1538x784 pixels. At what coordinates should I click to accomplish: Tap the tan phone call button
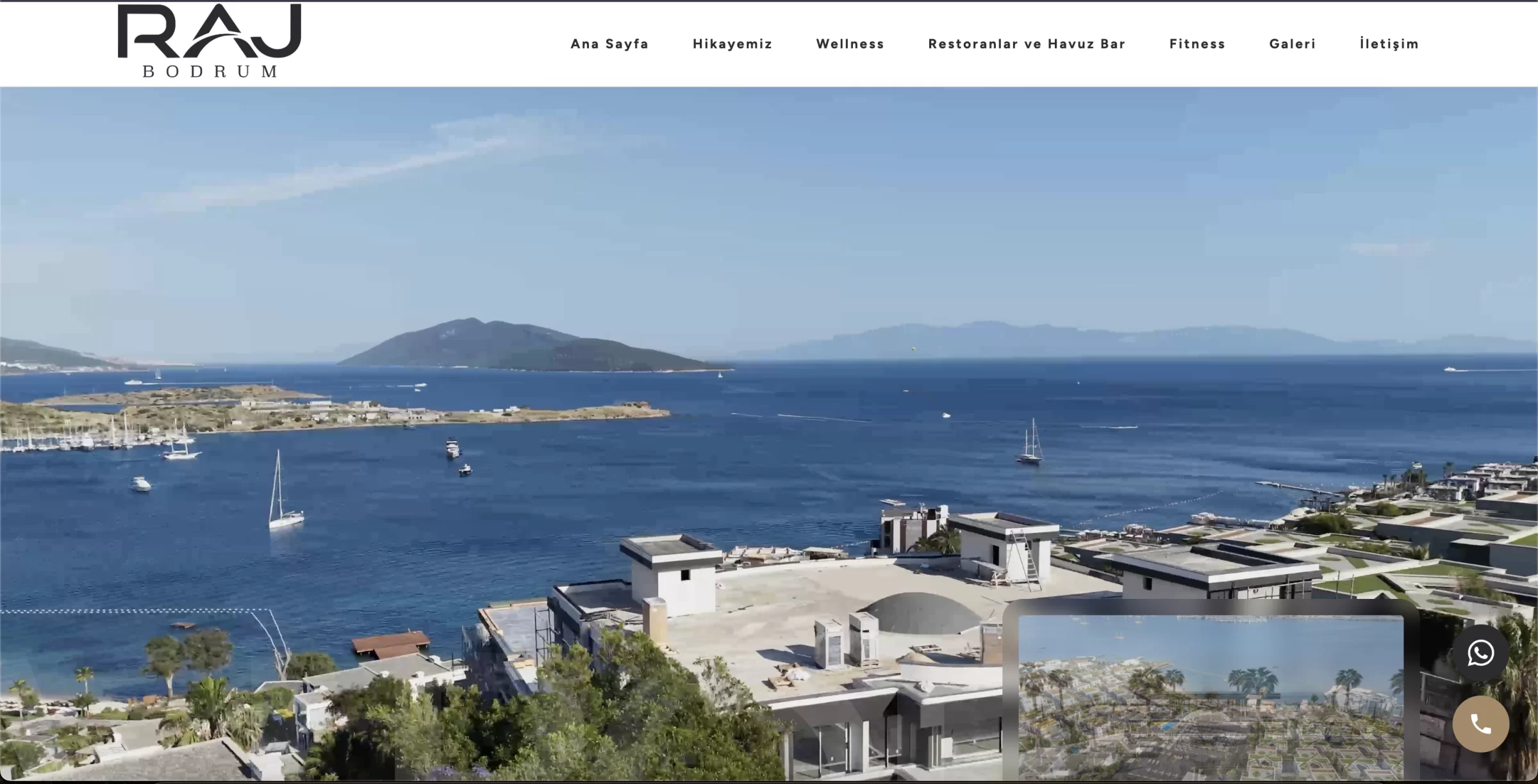coord(1480,724)
